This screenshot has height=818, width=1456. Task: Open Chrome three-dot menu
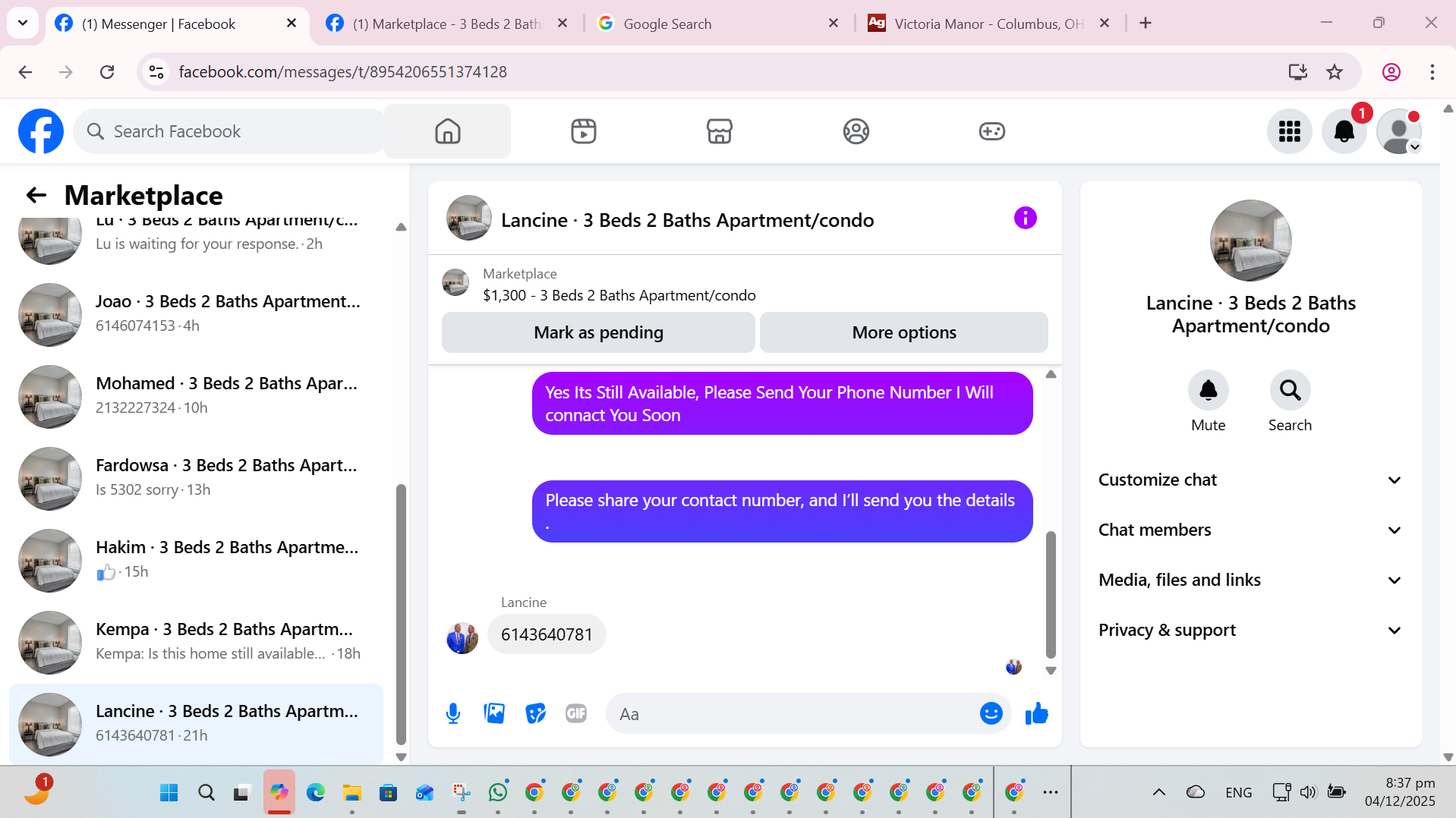coord(1432,72)
